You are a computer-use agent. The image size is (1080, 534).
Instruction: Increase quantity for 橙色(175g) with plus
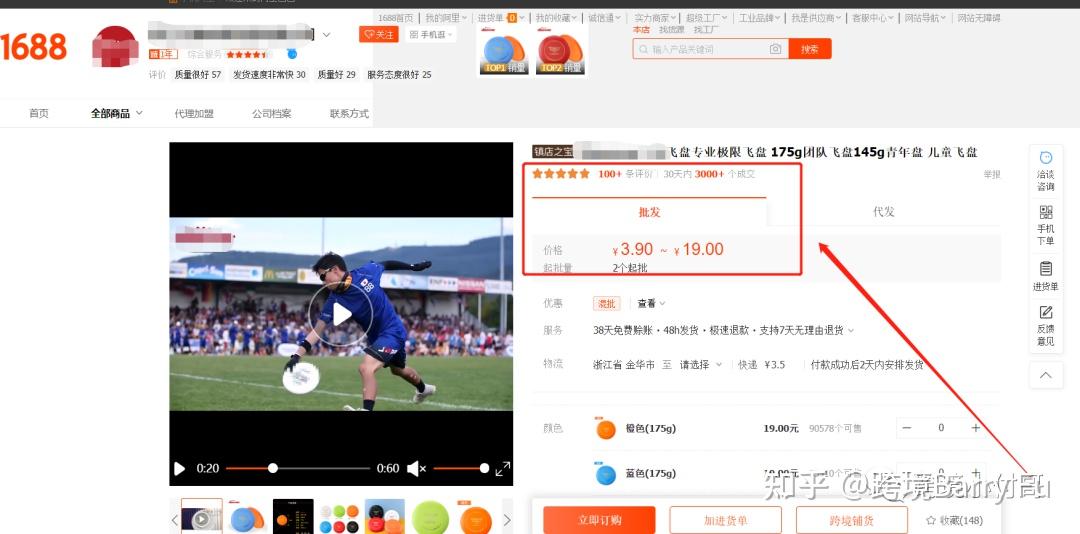tap(975, 428)
